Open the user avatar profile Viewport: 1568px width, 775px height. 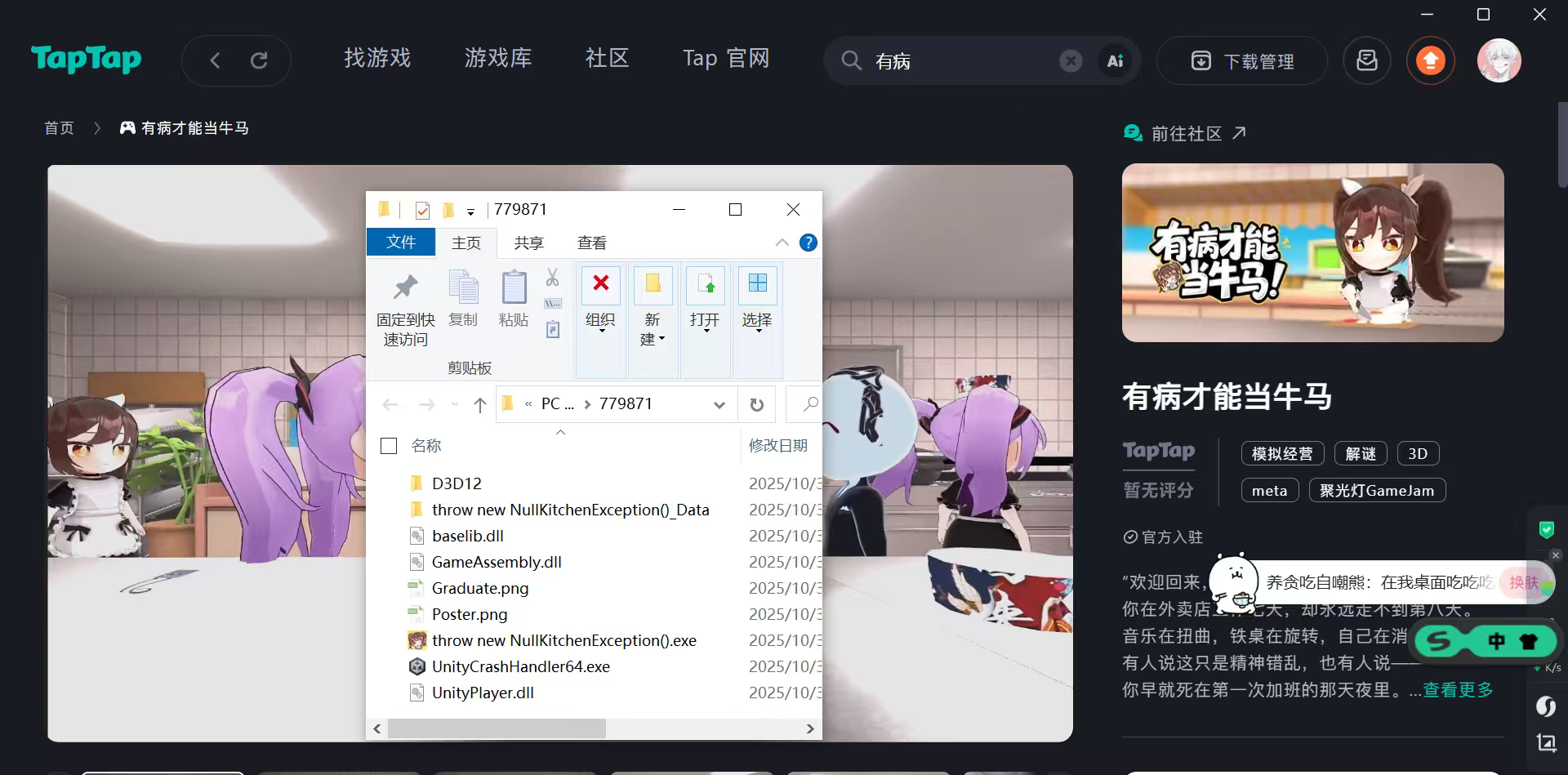(x=1499, y=60)
